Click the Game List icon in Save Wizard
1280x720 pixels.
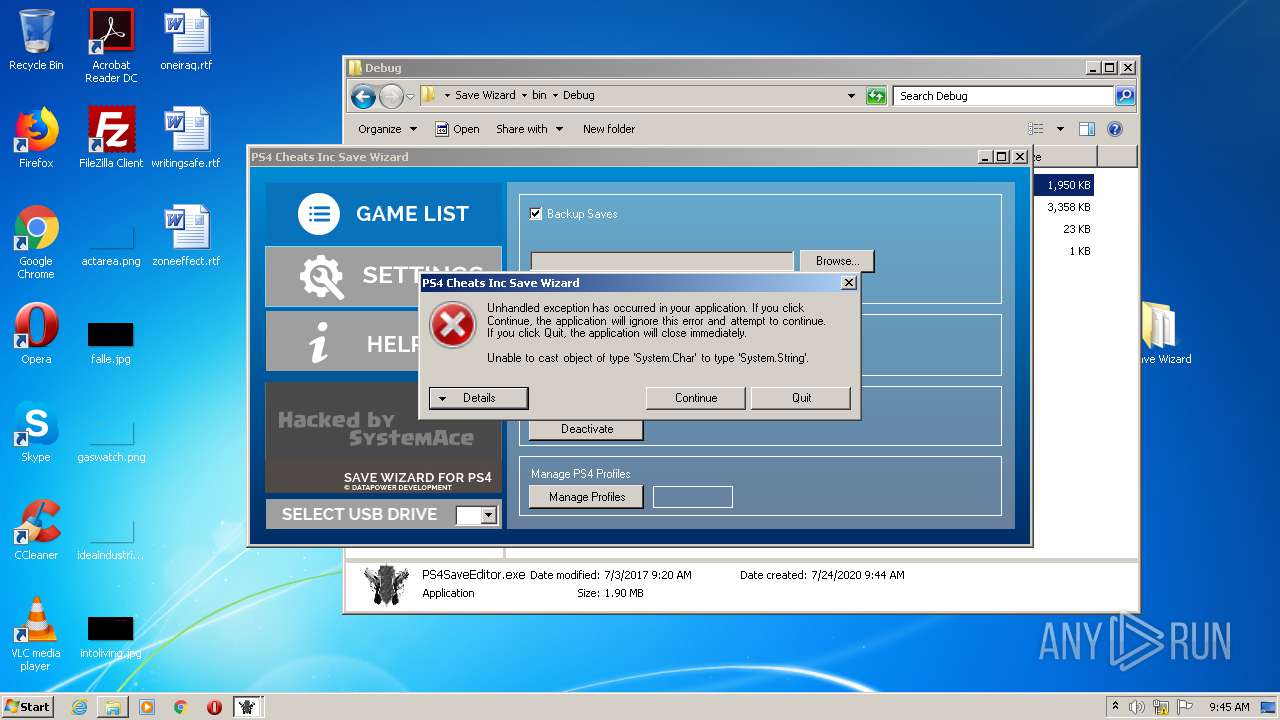pyautogui.click(x=319, y=214)
